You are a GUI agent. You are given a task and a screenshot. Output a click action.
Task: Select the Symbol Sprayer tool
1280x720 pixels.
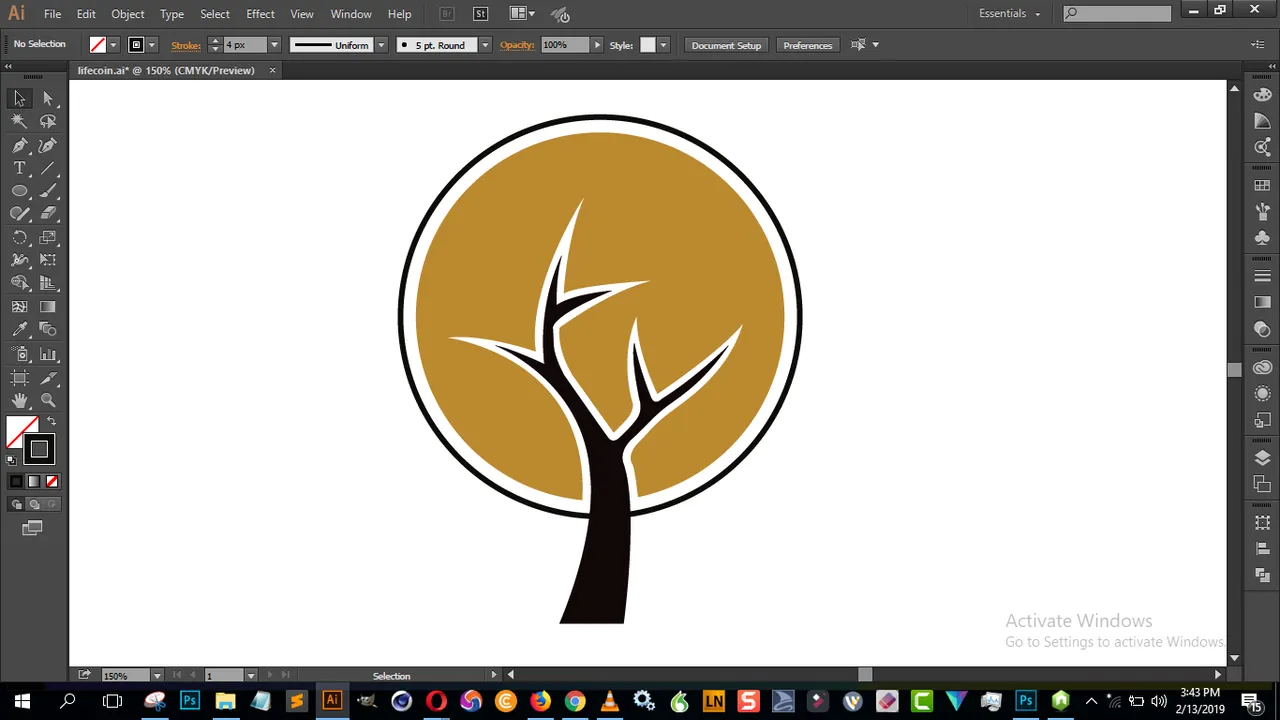19,354
